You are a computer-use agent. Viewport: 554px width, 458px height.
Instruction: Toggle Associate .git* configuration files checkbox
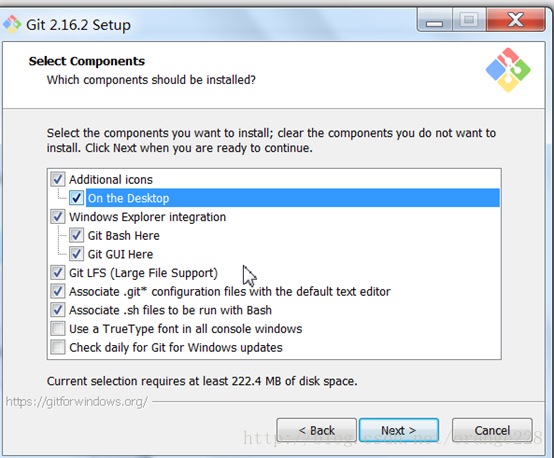(58, 291)
